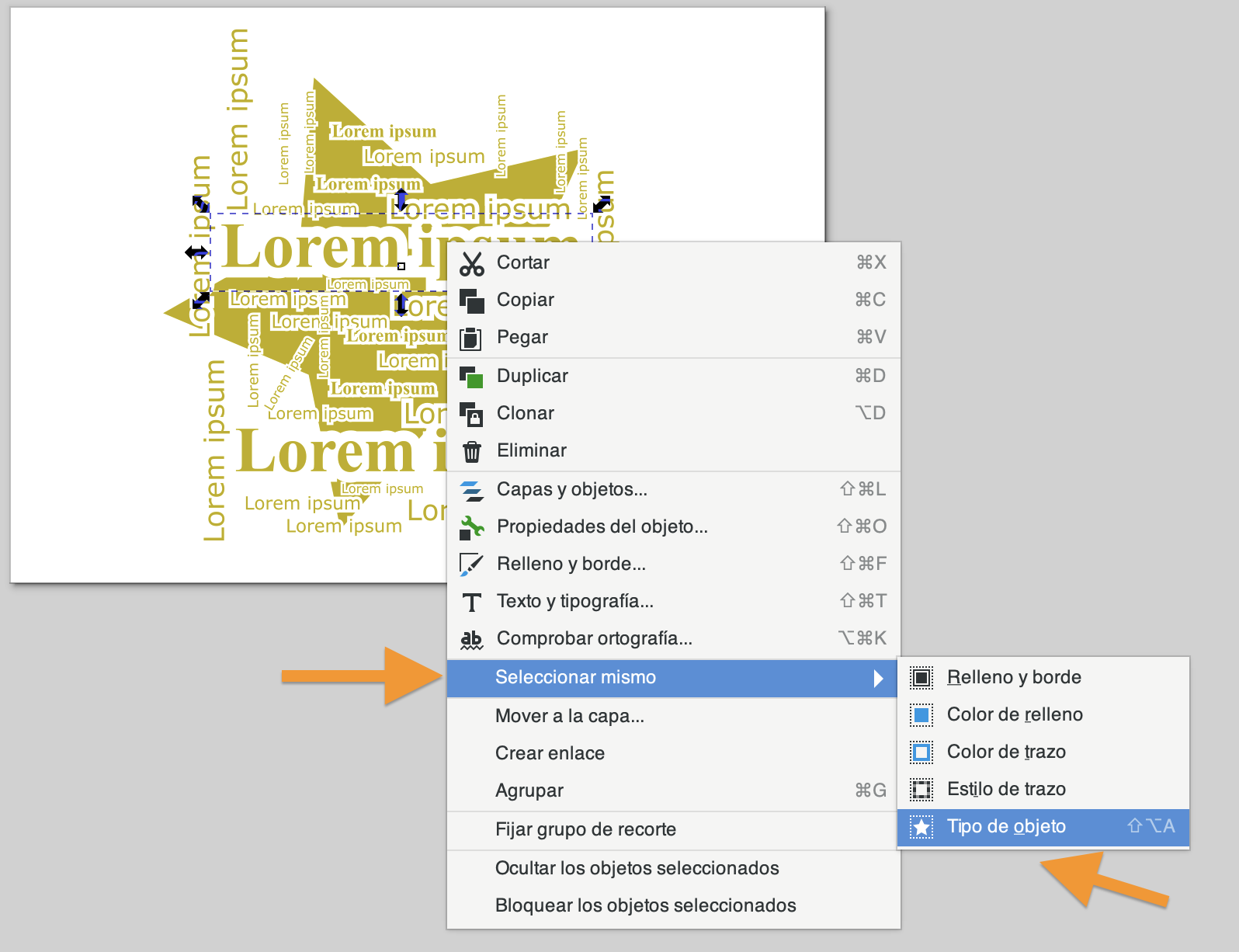Click the left-middle resize handle of the selection
1239x952 pixels.
click(x=196, y=252)
